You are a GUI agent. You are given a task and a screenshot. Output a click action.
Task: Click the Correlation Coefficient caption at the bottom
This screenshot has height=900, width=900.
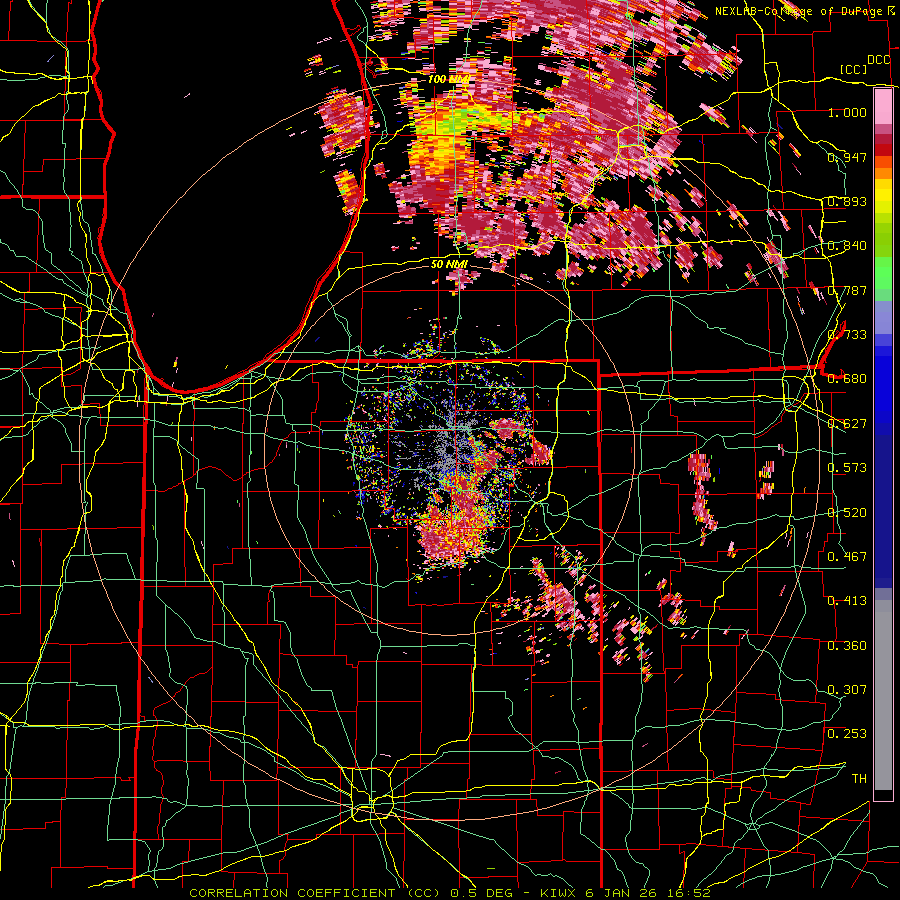[x=450, y=893]
